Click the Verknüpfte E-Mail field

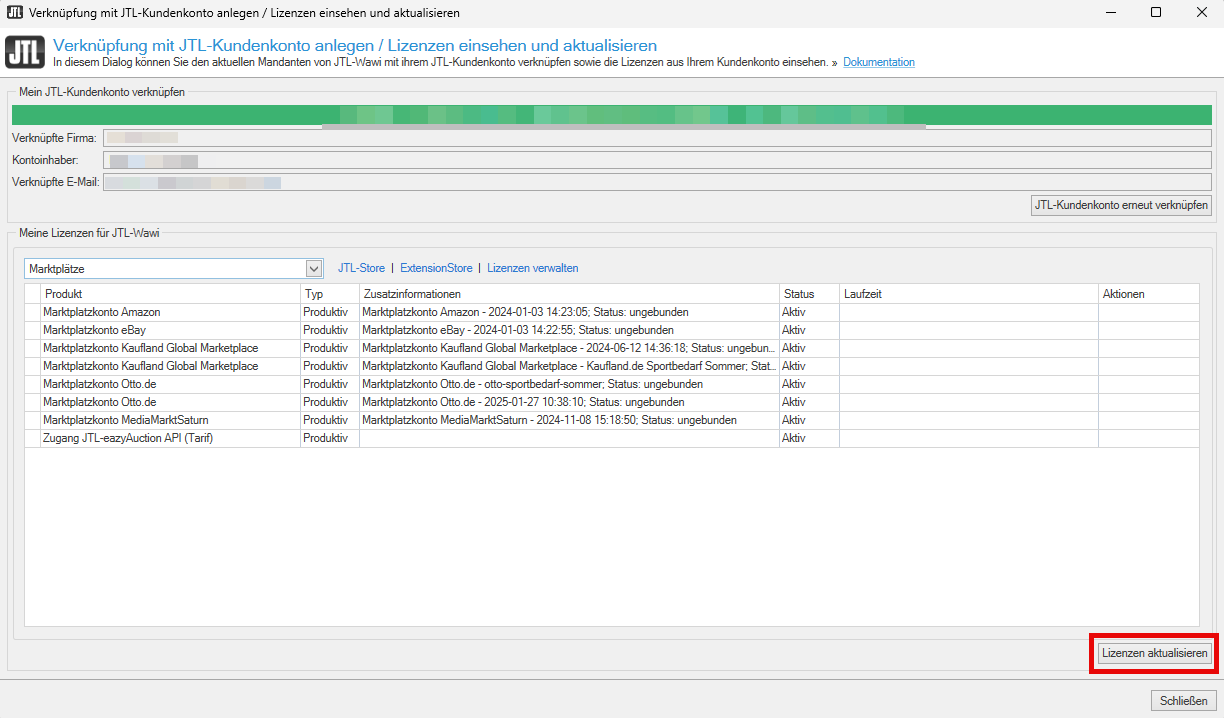coord(657,182)
